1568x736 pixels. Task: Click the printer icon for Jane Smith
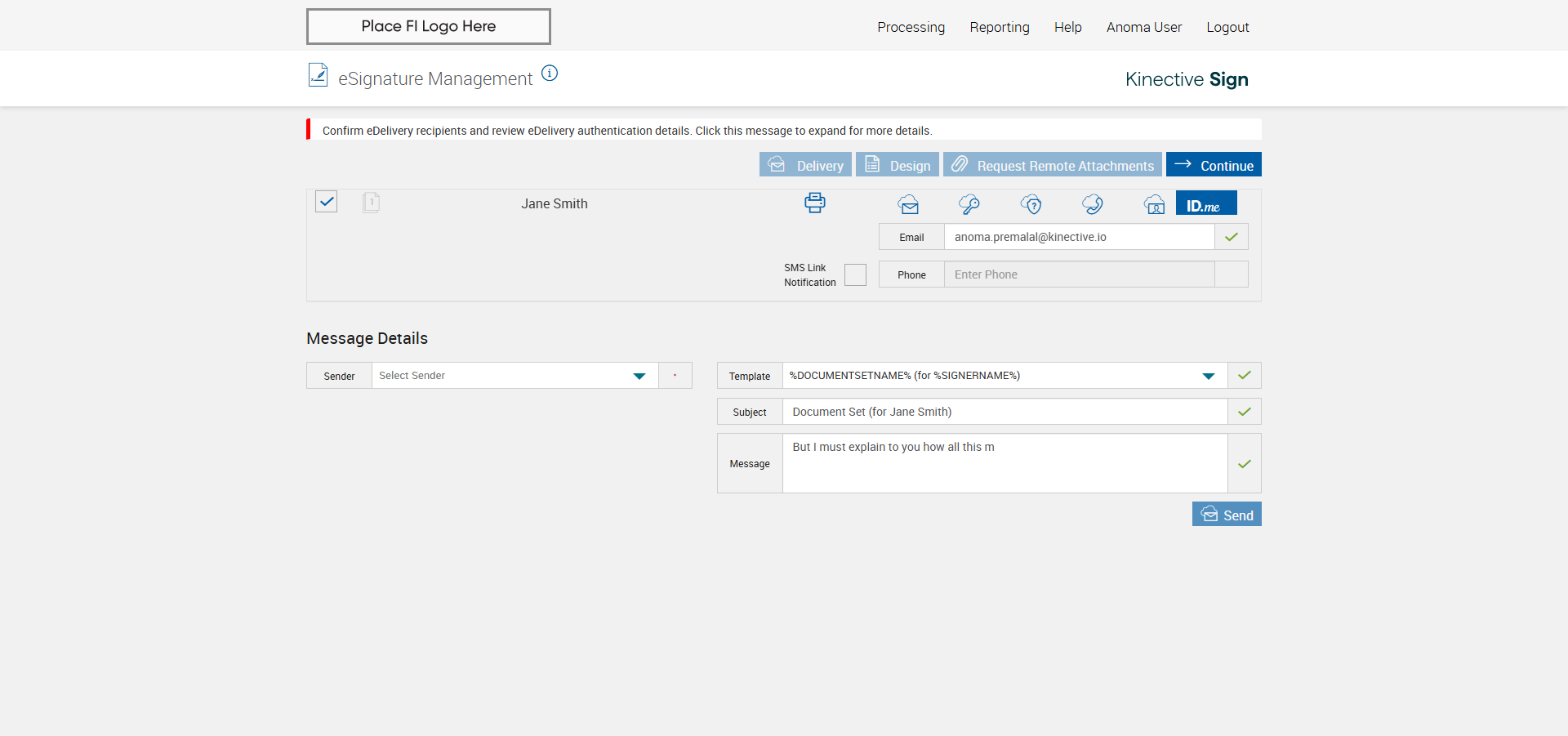coord(814,203)
